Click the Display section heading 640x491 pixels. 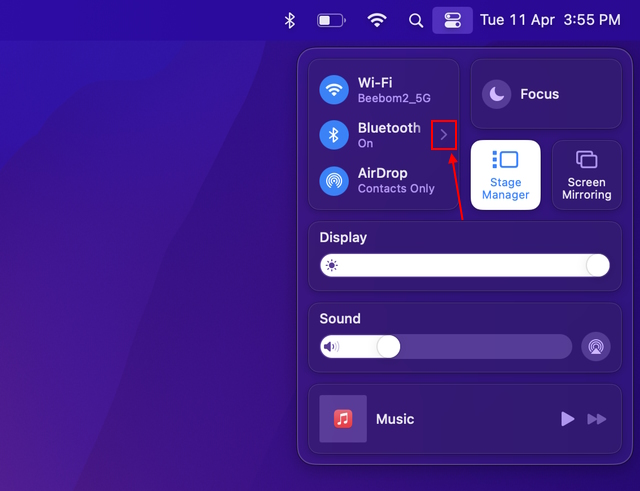coord(343,238)
